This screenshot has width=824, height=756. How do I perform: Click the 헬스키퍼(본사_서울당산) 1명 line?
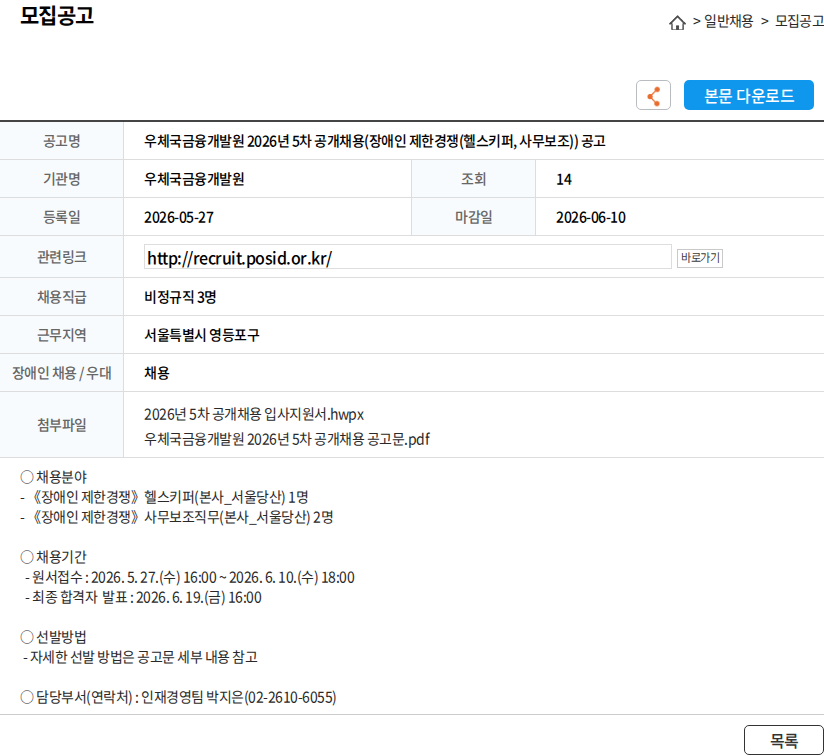[x=164, y=497]
